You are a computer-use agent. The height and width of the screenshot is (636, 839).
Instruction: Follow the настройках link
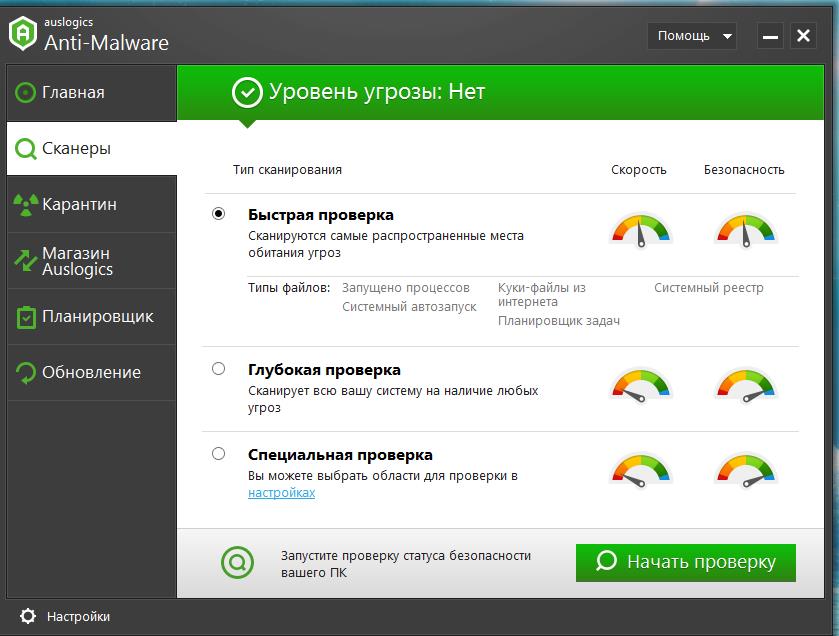281,492
